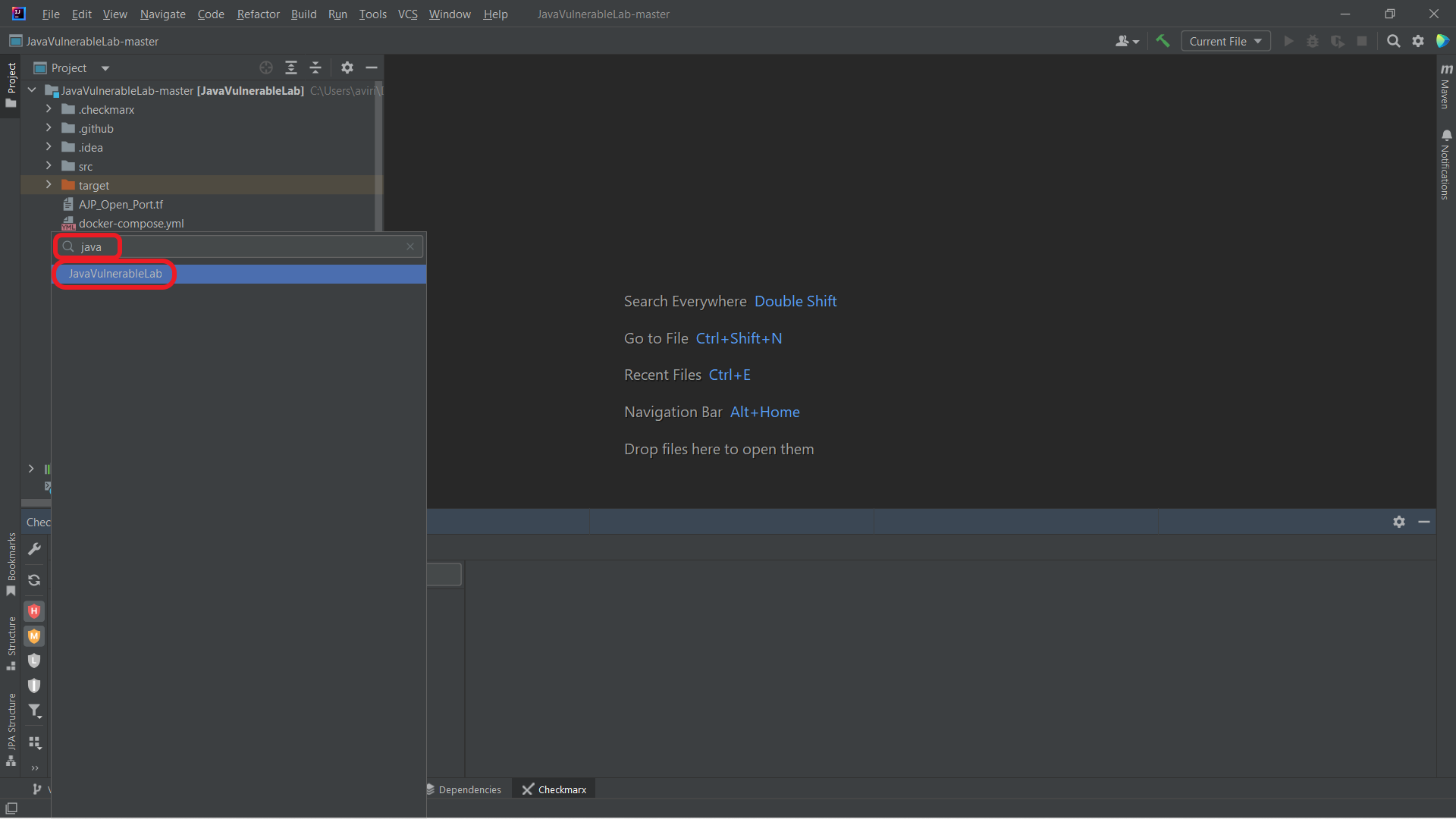Open Checkmarx panel options gear
This screenshot has width=1456, height=819.
(x=1399, y=522)
